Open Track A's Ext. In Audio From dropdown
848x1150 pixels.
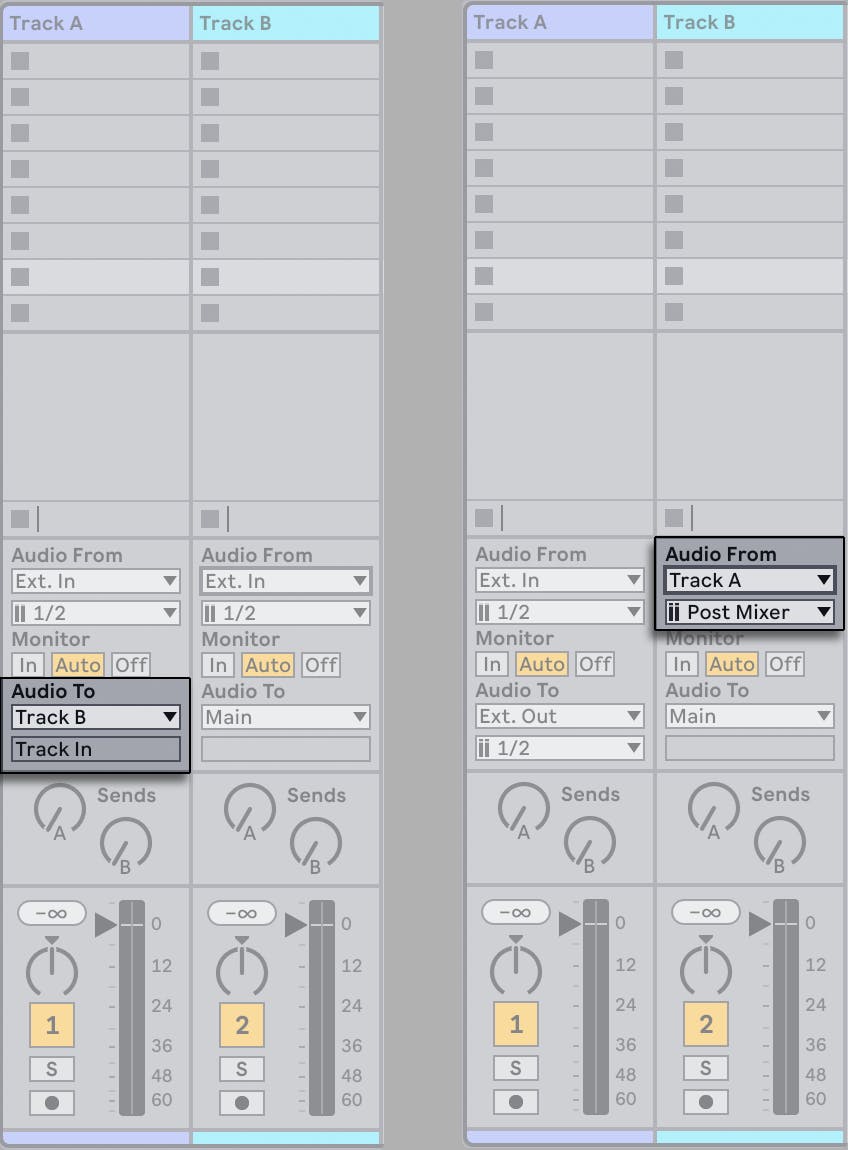click(95, 580)
